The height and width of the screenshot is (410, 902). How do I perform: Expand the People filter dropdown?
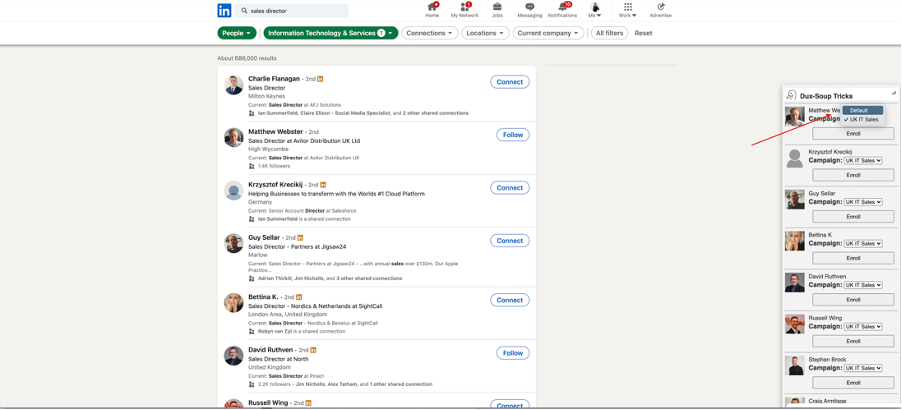237,33
